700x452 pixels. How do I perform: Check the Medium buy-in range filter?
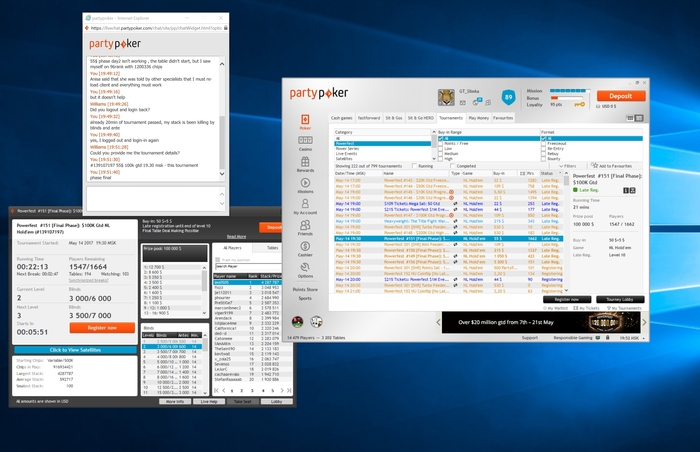441,154
